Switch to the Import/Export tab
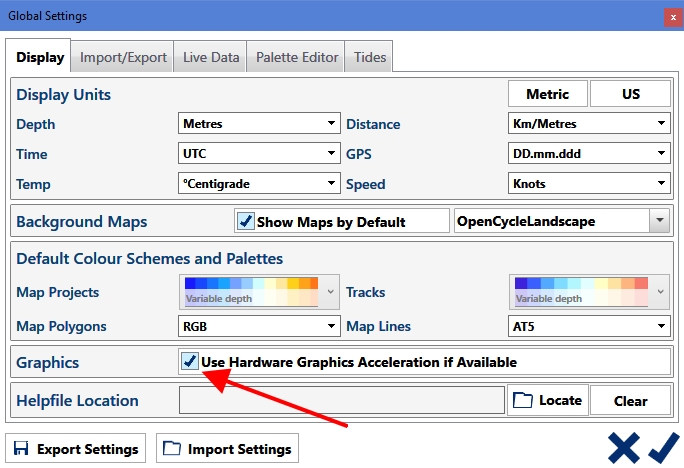Image resolution: width=684 pixels, height=468 pixels. click(x=123, y=57)
